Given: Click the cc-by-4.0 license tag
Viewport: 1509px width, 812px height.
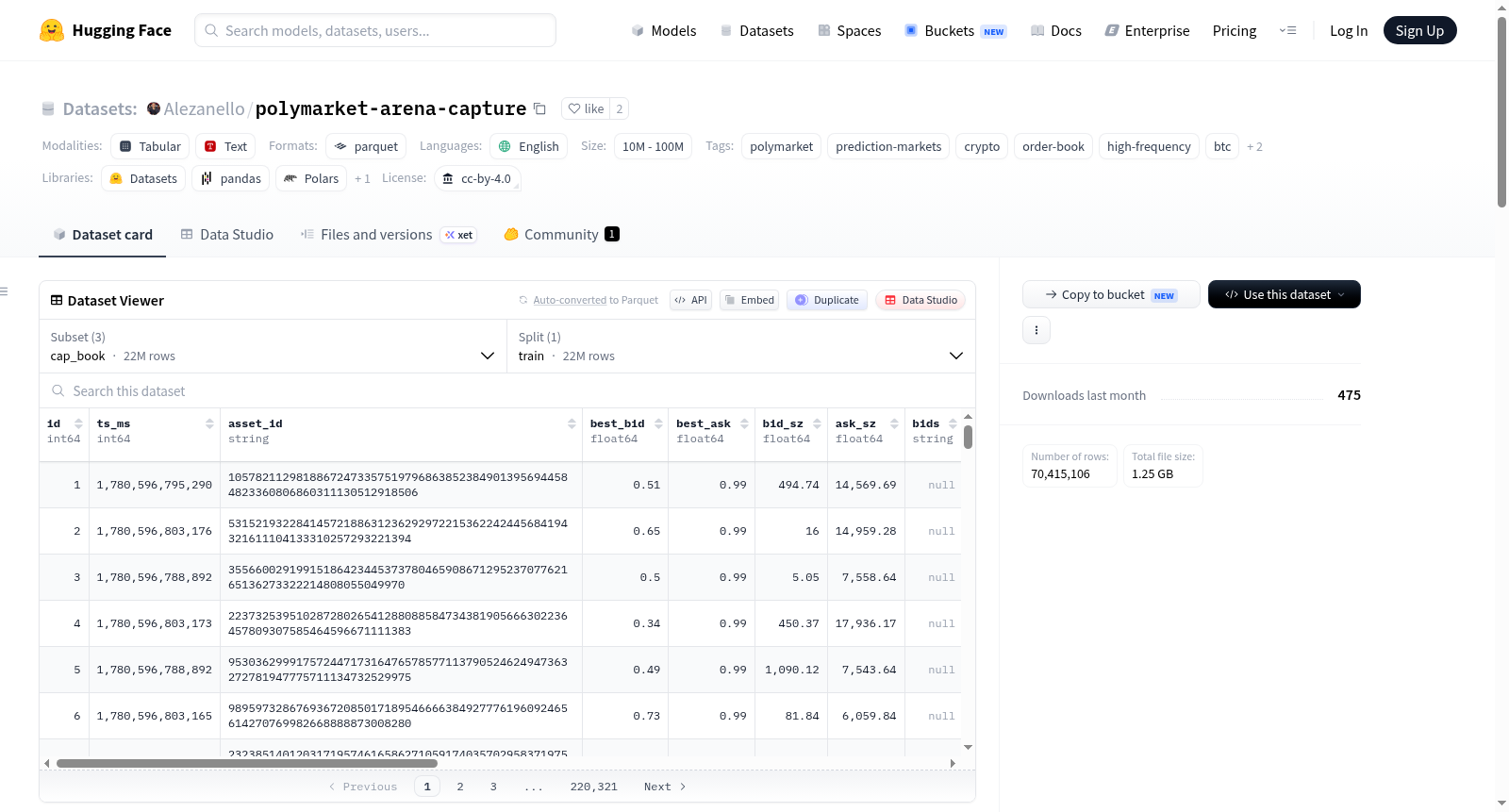Looking at the screenshot, I should [x=477, y=178].
